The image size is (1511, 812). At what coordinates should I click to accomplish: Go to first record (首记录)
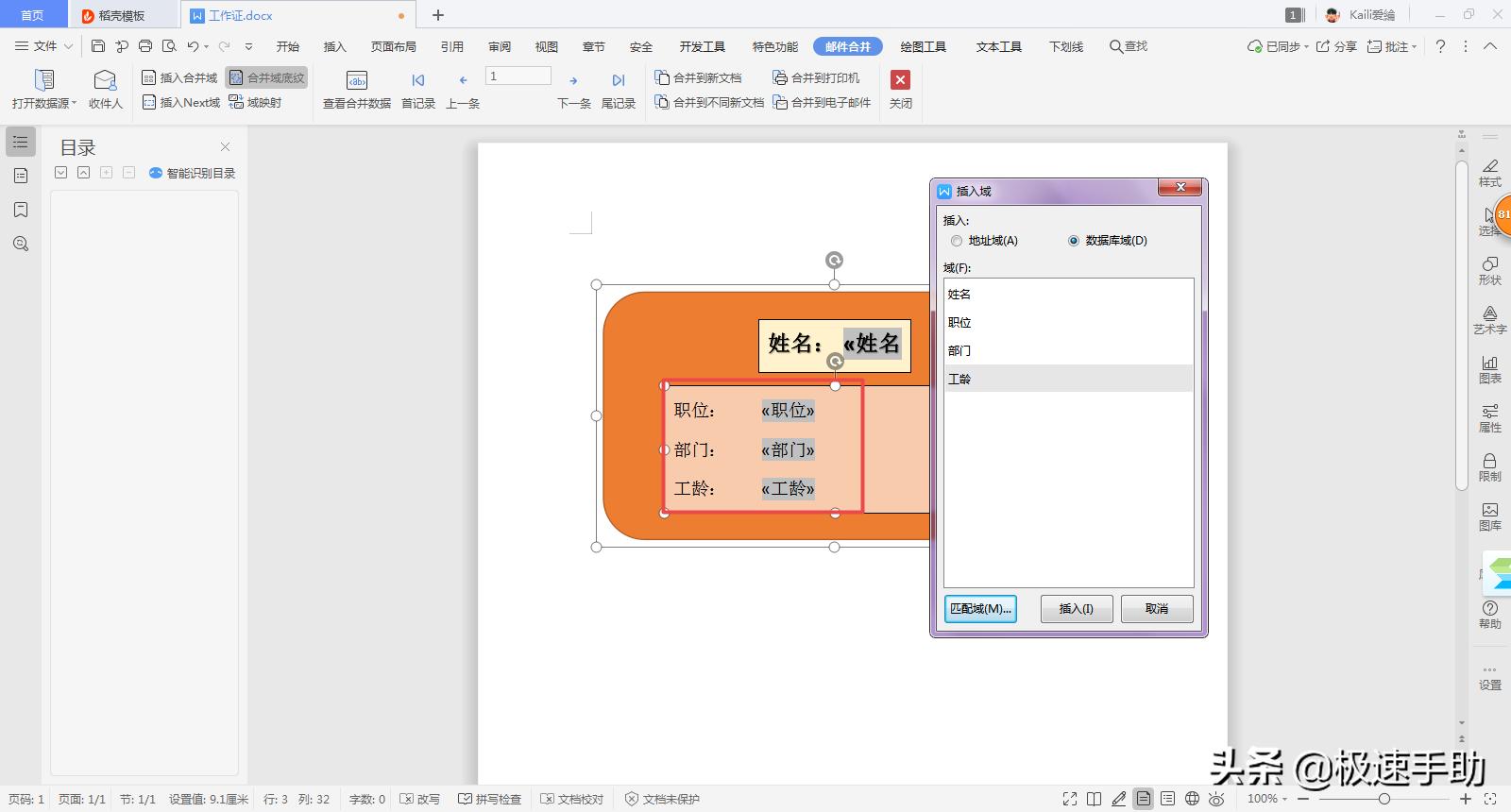418,89
